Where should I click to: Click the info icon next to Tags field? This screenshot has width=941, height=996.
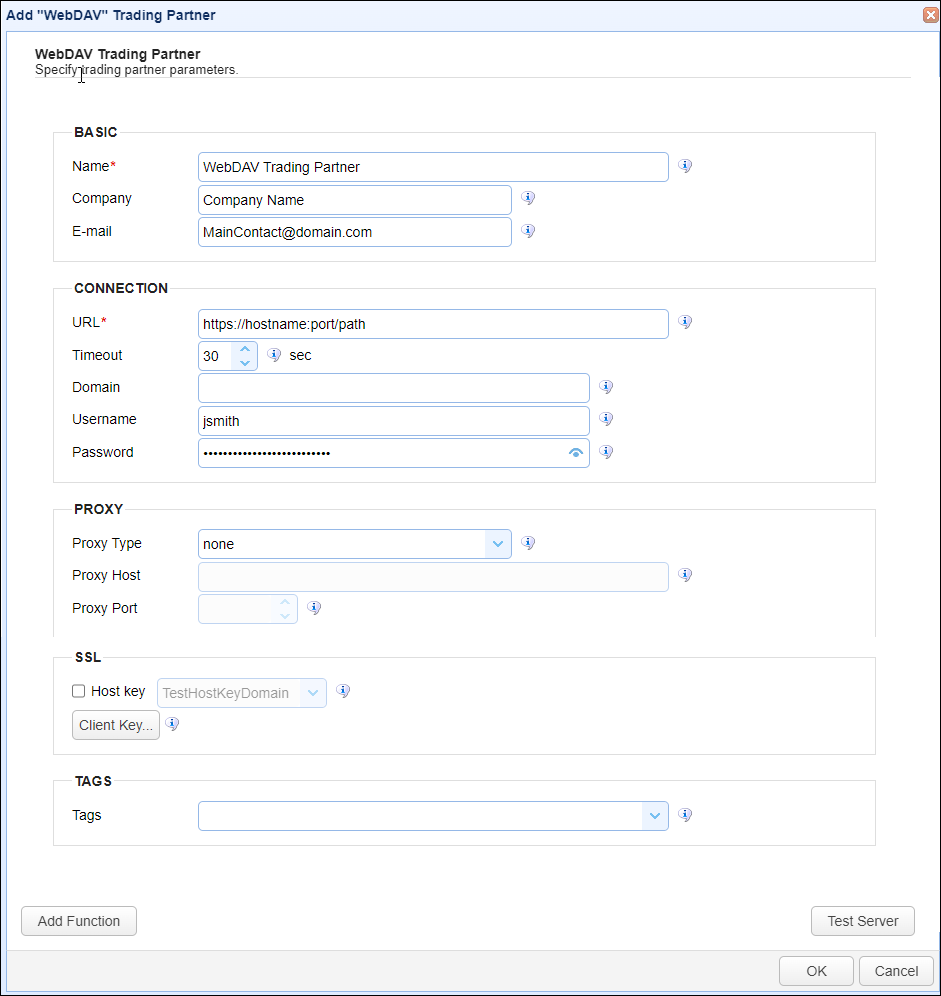pyautogui.click(x=684, y=815)
